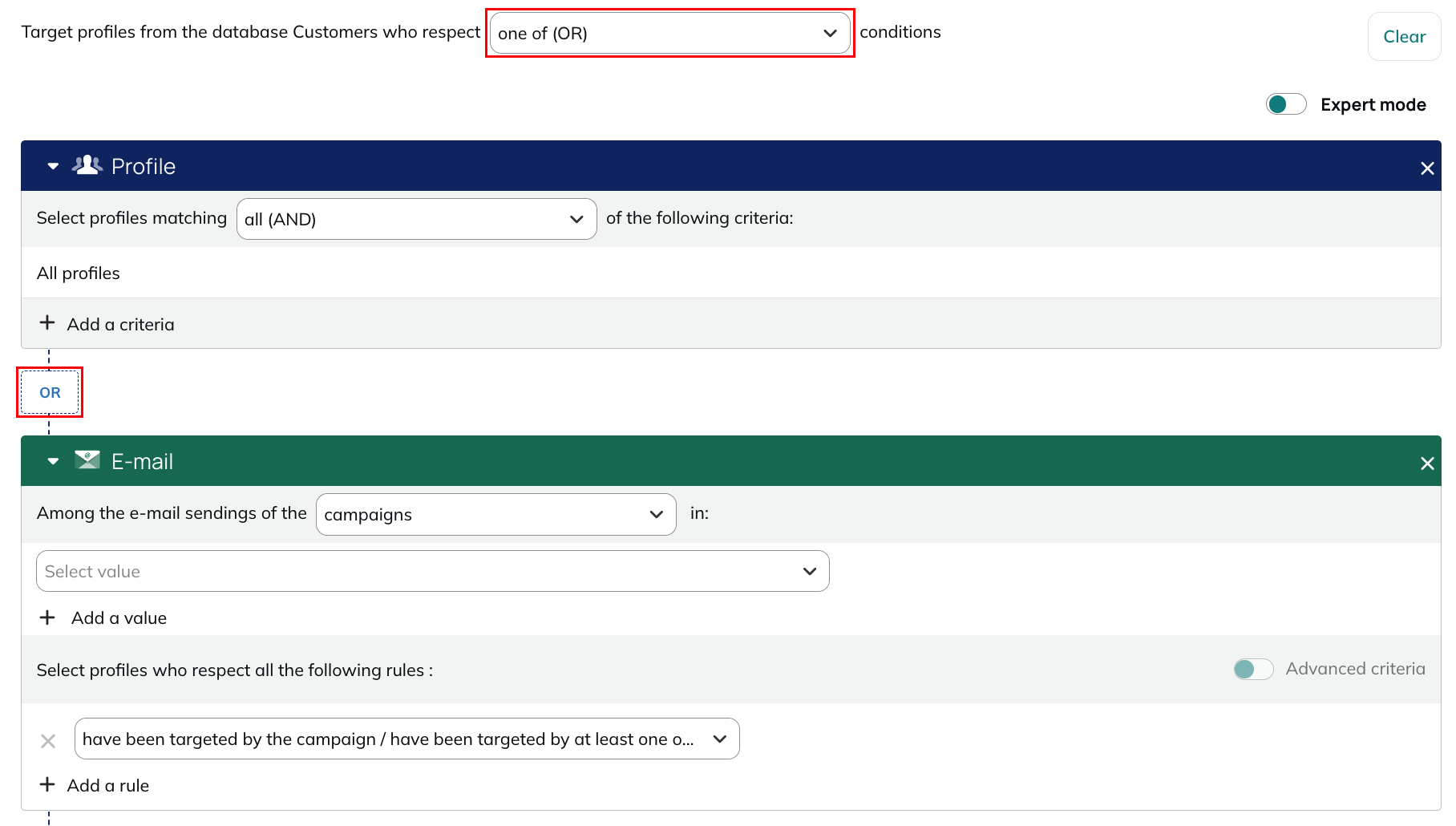Click 'Add a criteria' label
Viewport: 1456px width, 826px height.
[x=120, y=324]
